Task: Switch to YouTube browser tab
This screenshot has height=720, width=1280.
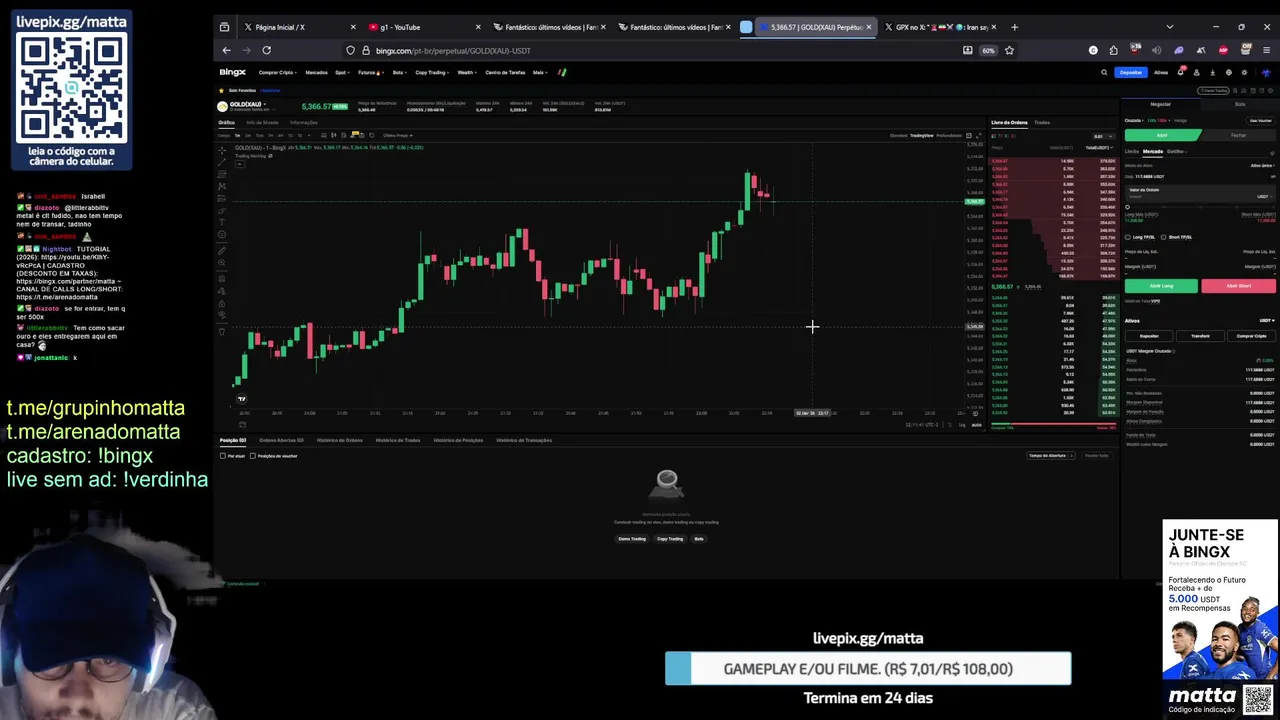Action: pos(420,27)
